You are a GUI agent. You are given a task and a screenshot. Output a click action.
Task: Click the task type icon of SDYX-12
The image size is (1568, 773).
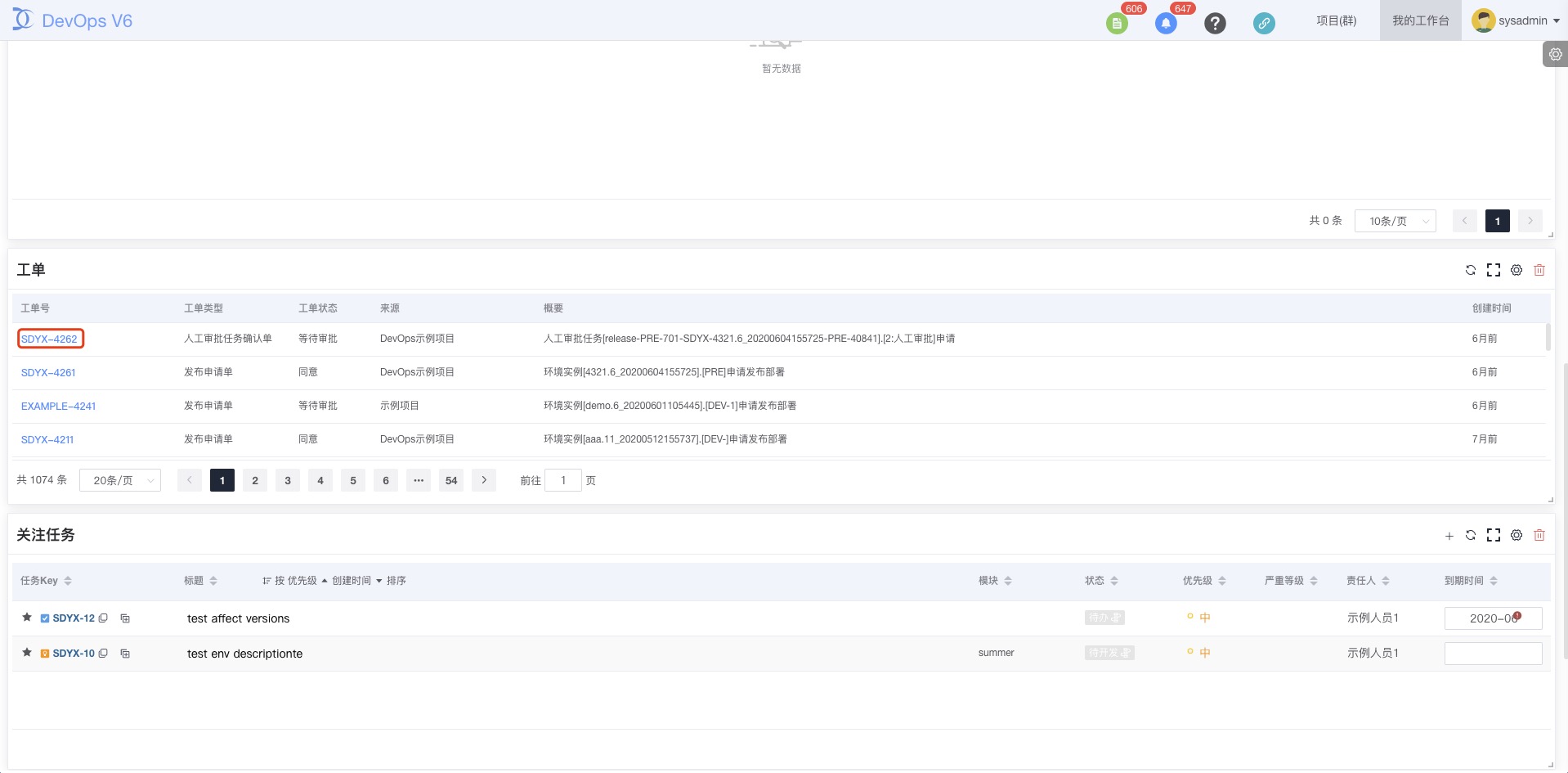45,618
